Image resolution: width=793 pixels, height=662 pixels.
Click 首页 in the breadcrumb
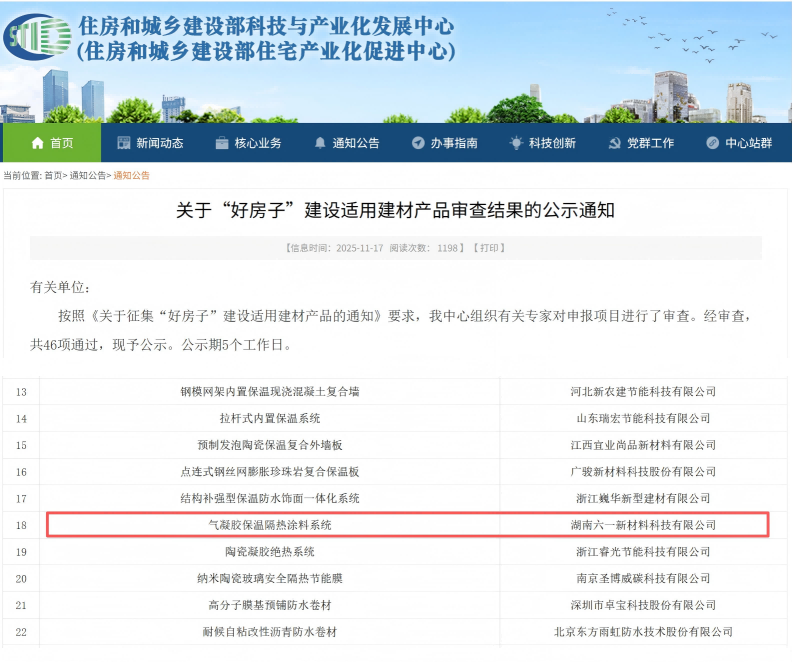pyautogui.click(x=53, y=175)
